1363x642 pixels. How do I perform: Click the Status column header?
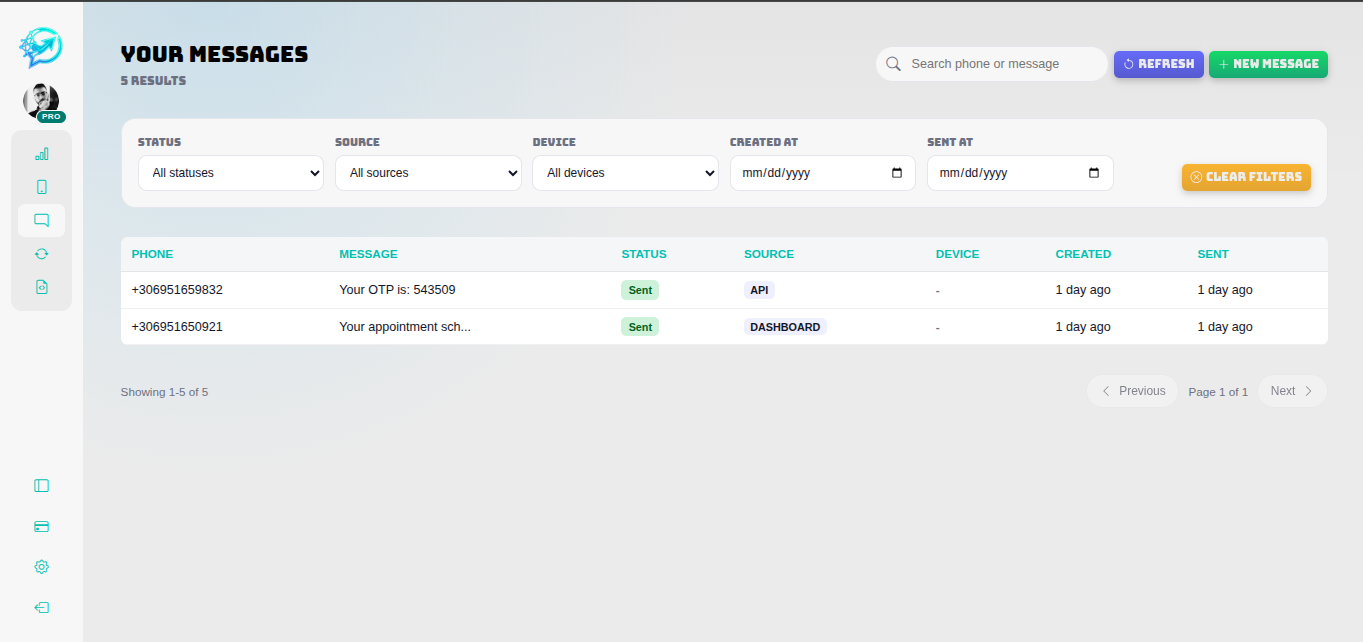pos(644,254)
